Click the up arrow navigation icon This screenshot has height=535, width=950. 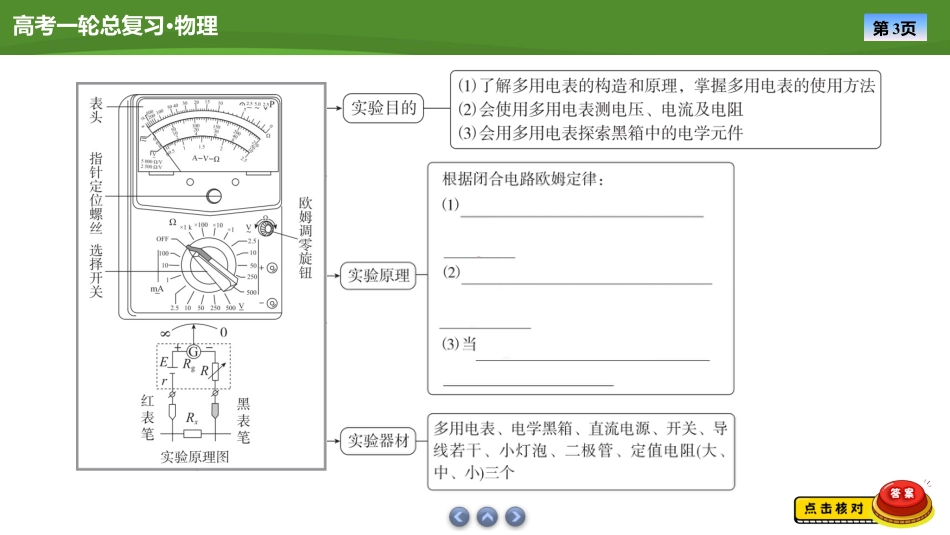[487, 517]
